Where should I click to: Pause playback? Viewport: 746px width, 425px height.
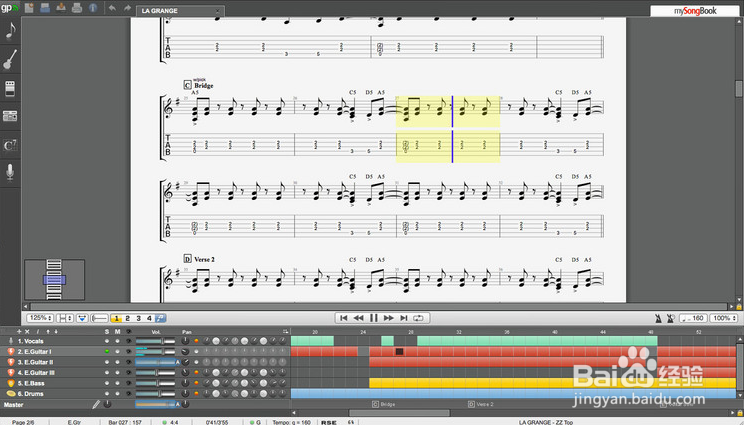pyautogui.click(x=373, y=318)
